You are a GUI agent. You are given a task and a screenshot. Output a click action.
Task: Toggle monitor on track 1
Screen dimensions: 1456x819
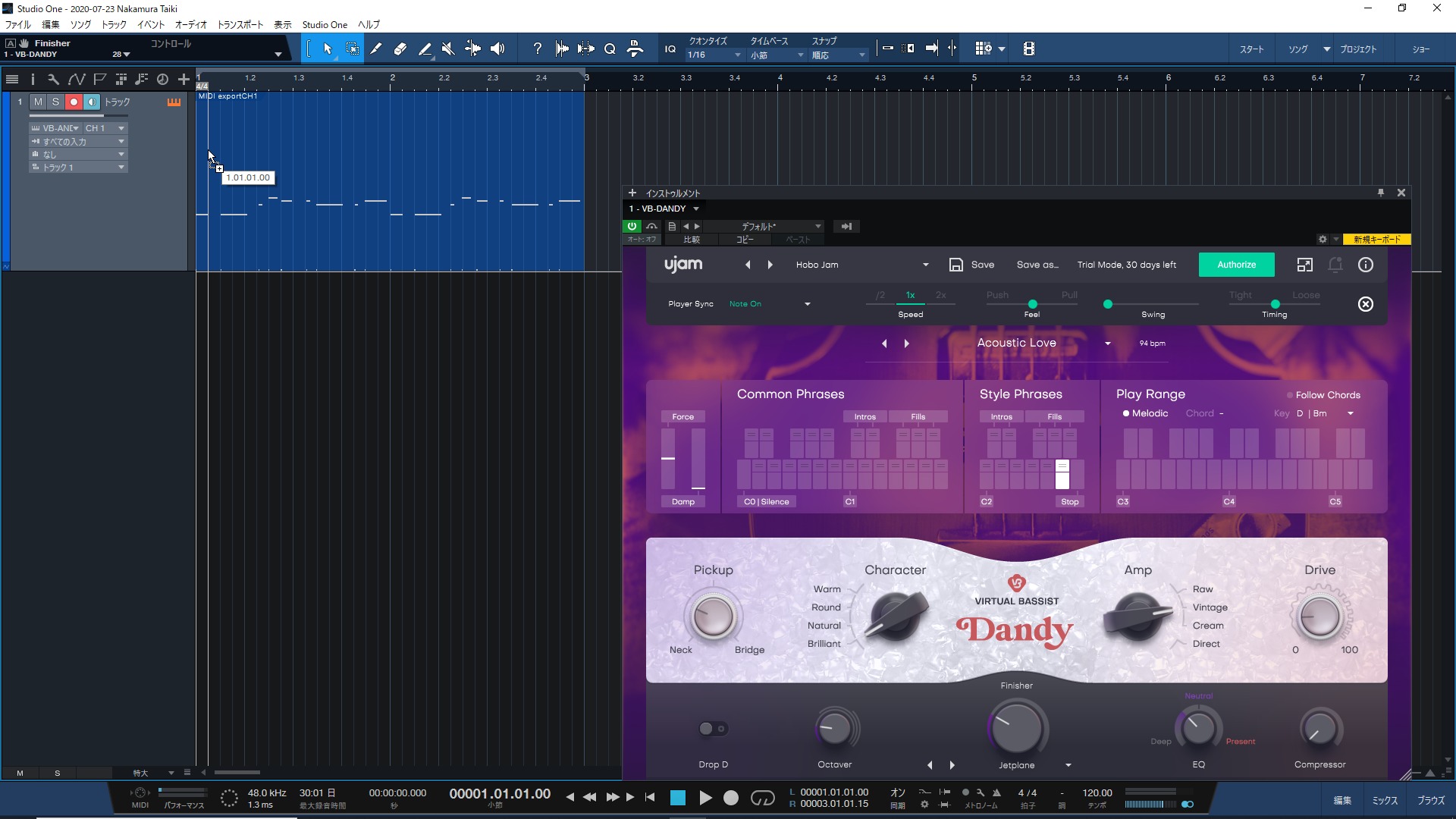(92, 102)
